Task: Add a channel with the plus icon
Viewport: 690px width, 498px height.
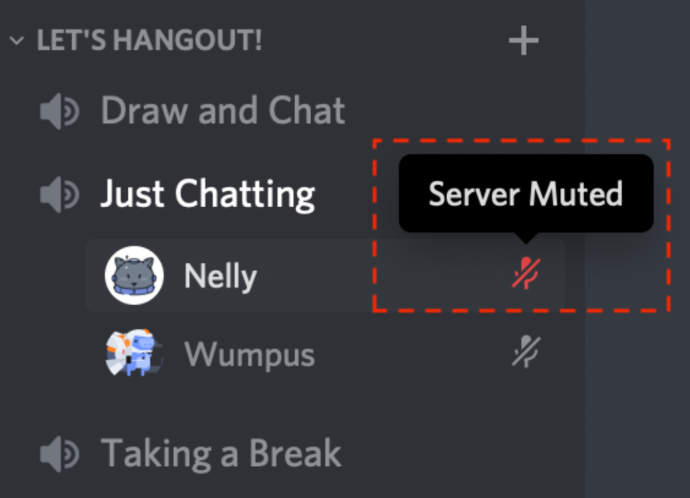Action: 524,40
